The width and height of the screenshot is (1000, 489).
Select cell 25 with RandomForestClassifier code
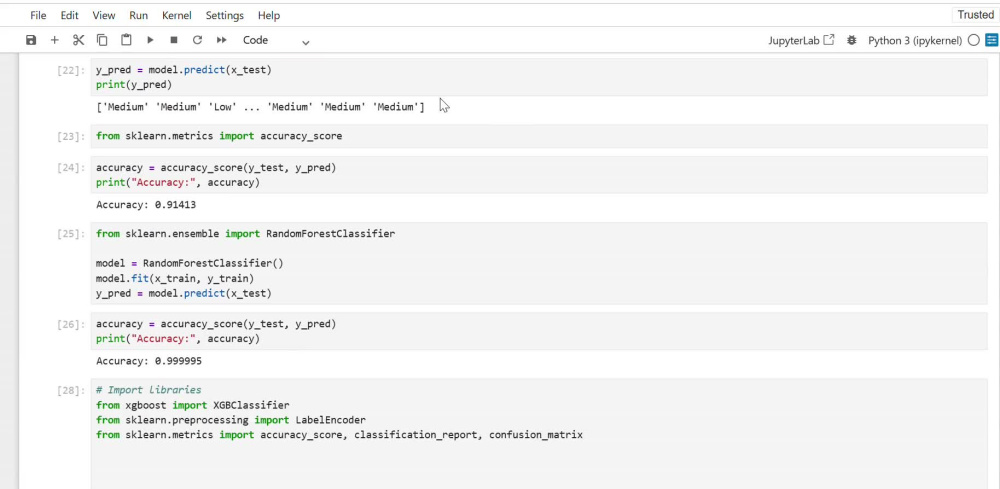[x=538, y=263]
